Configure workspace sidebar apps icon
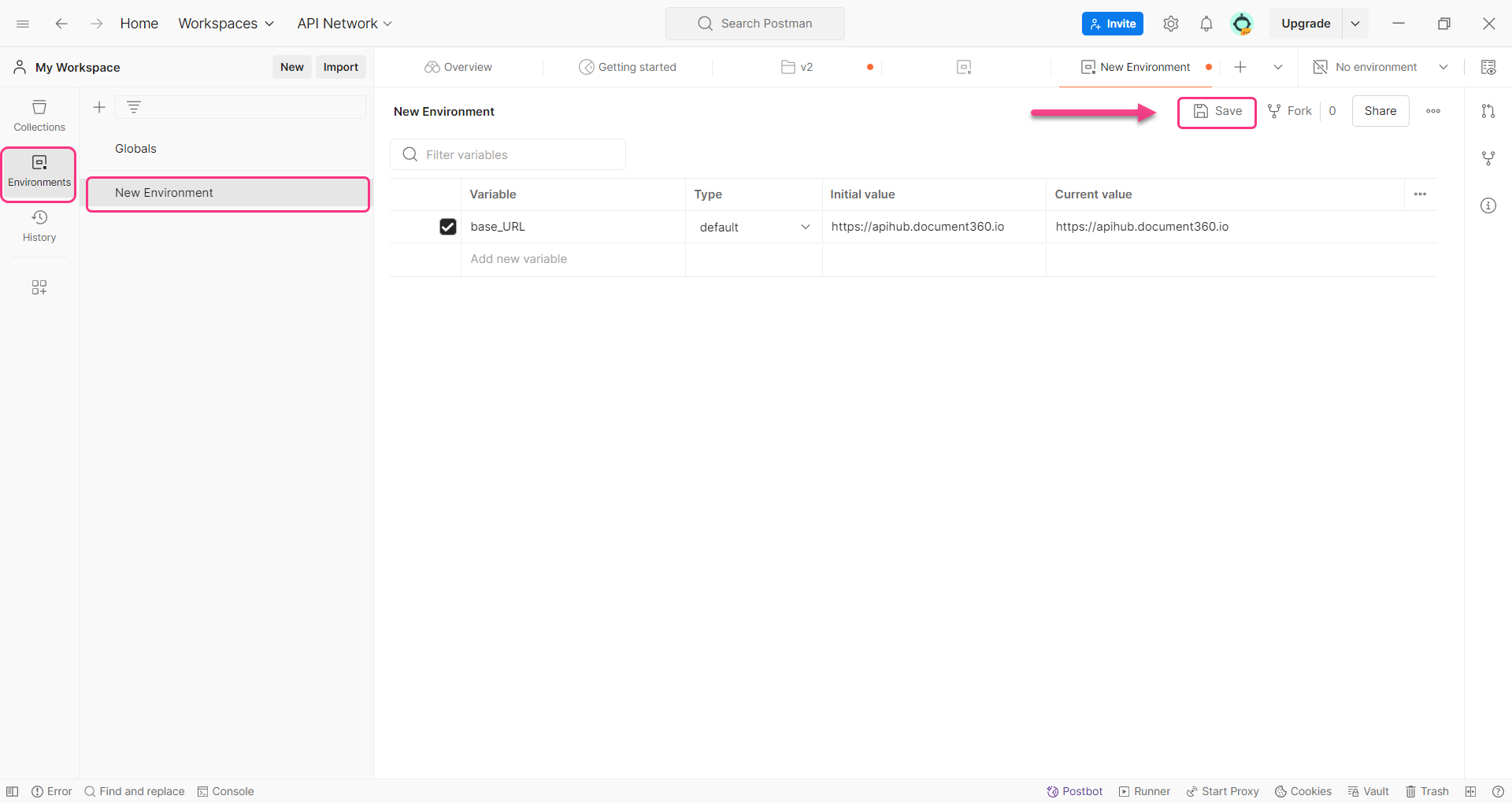Image resolution: width=1512 pixels, height=803 pixels. (x=39, y=287)
